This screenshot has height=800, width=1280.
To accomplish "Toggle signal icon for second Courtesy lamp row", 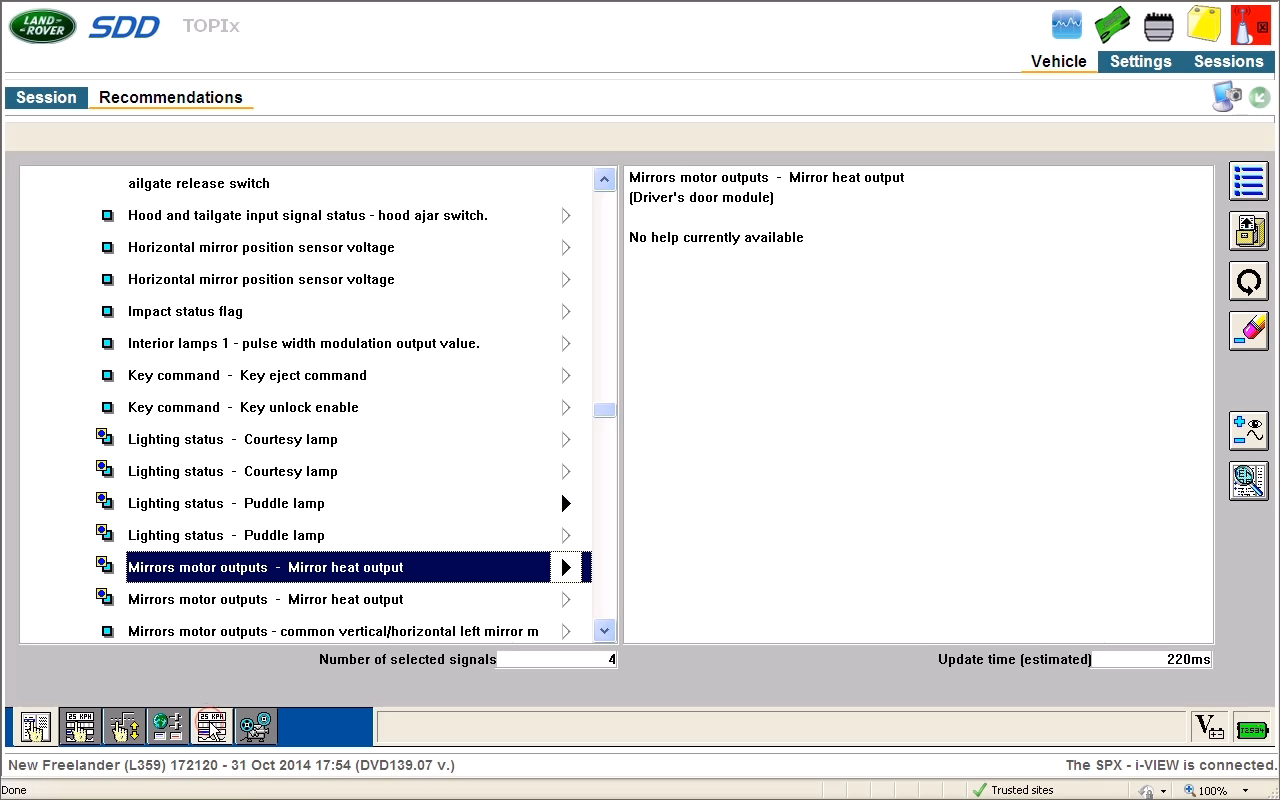I will pos(104,469).
